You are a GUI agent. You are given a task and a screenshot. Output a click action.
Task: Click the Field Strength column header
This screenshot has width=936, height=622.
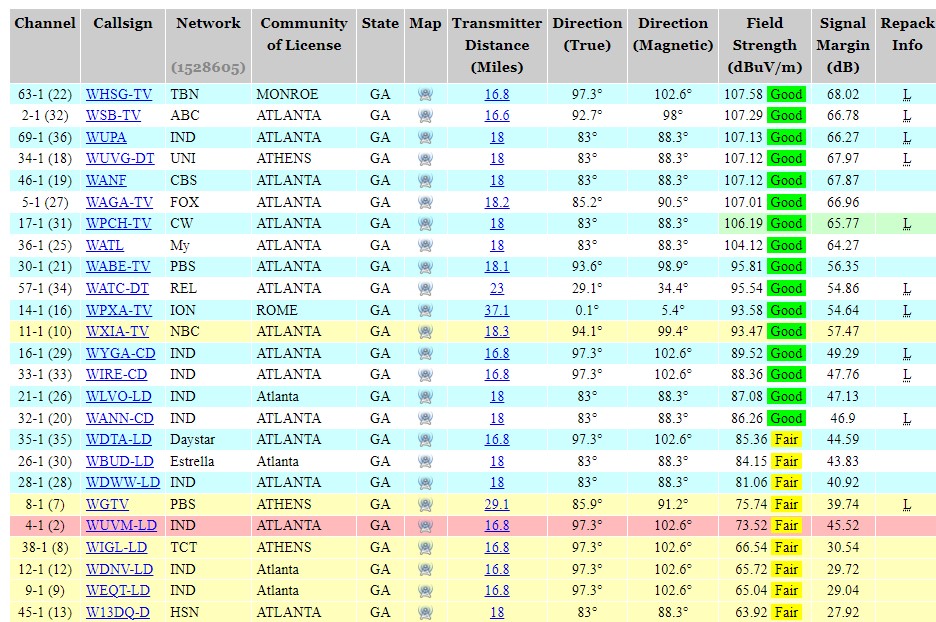point(764,45)
